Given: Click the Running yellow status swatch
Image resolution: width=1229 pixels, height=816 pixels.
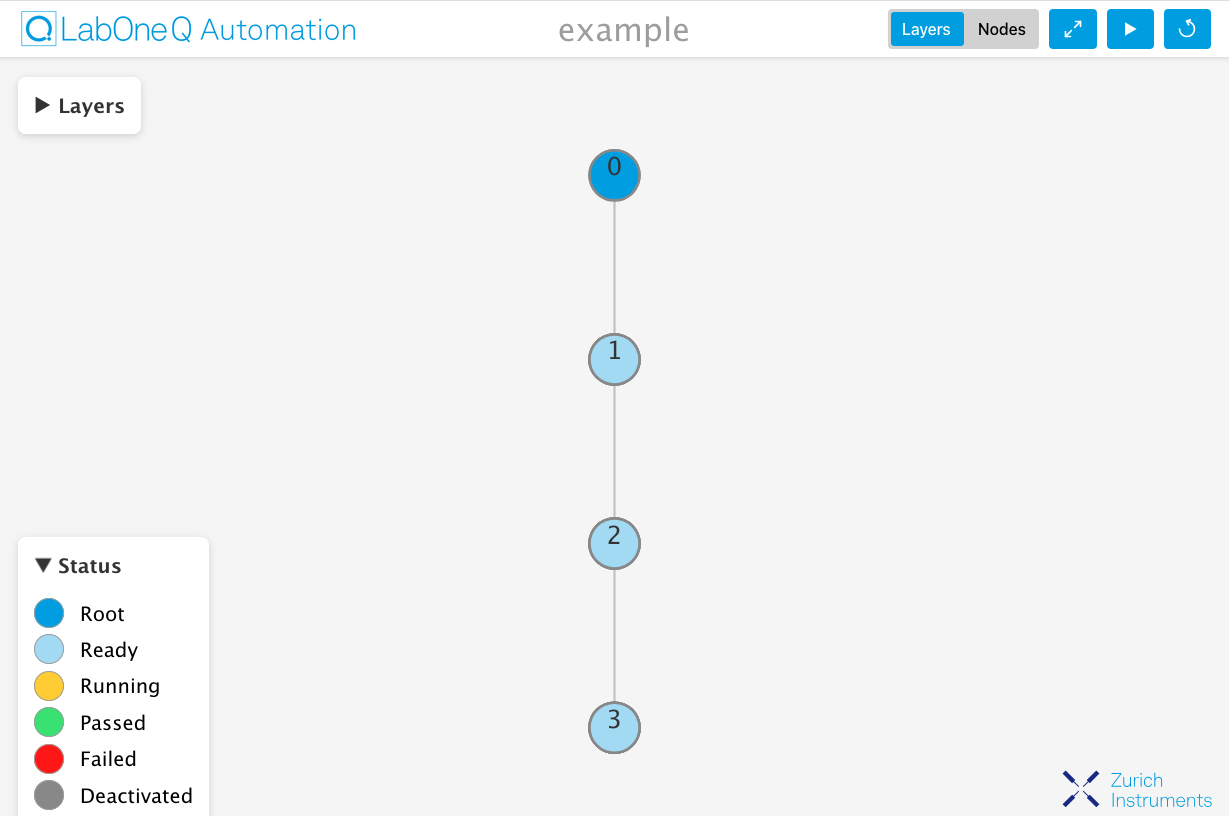Looking at the screenshot, I should pyautogui.click(x=49, y=686).
